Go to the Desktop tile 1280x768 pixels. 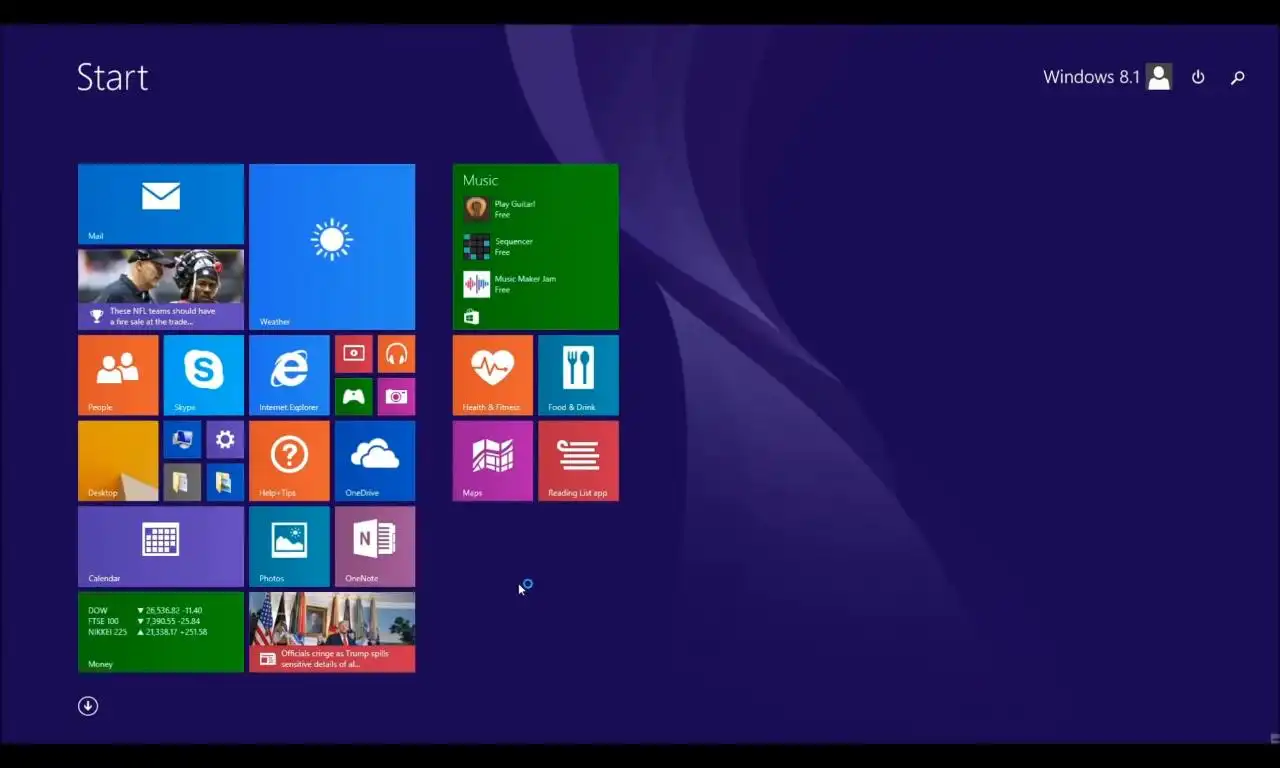(x=118, y=461)
